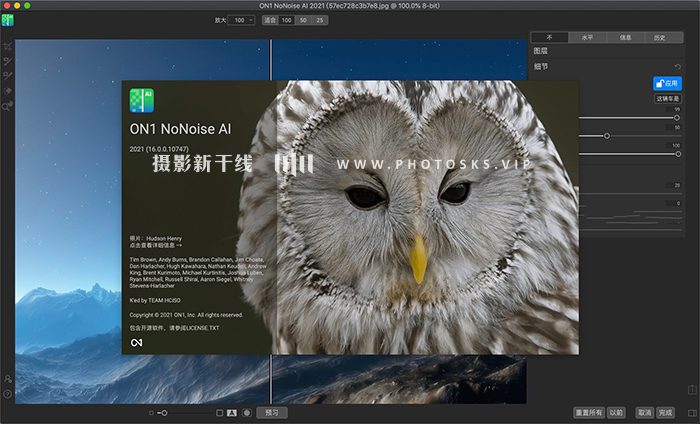This screenshot has height=424, width=700.
Task: Click the 点击查看详细信息 link in about dialog
Action: tap(155, 245)
